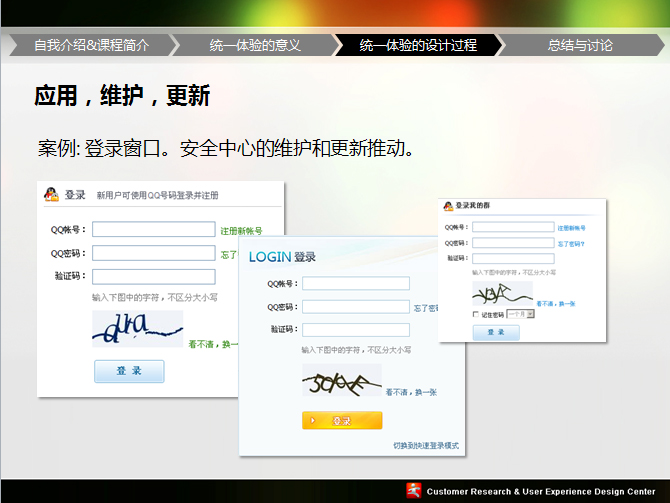Click the orange 登录 button
Viewport: 670px width, 503px height.
coord(342,421)
